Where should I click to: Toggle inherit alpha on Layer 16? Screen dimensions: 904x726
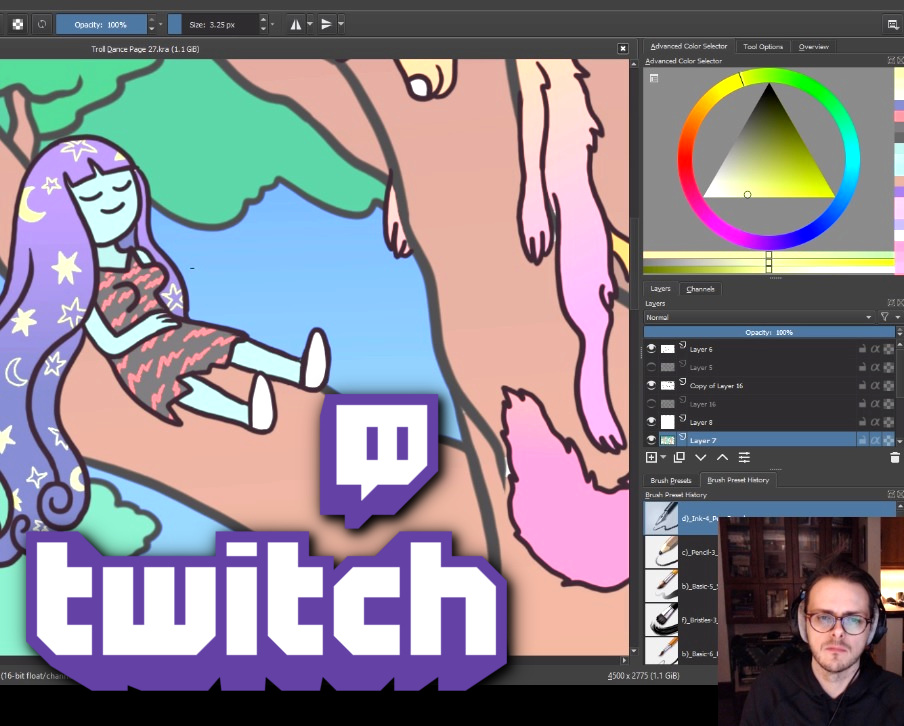(x=875, y=404)
